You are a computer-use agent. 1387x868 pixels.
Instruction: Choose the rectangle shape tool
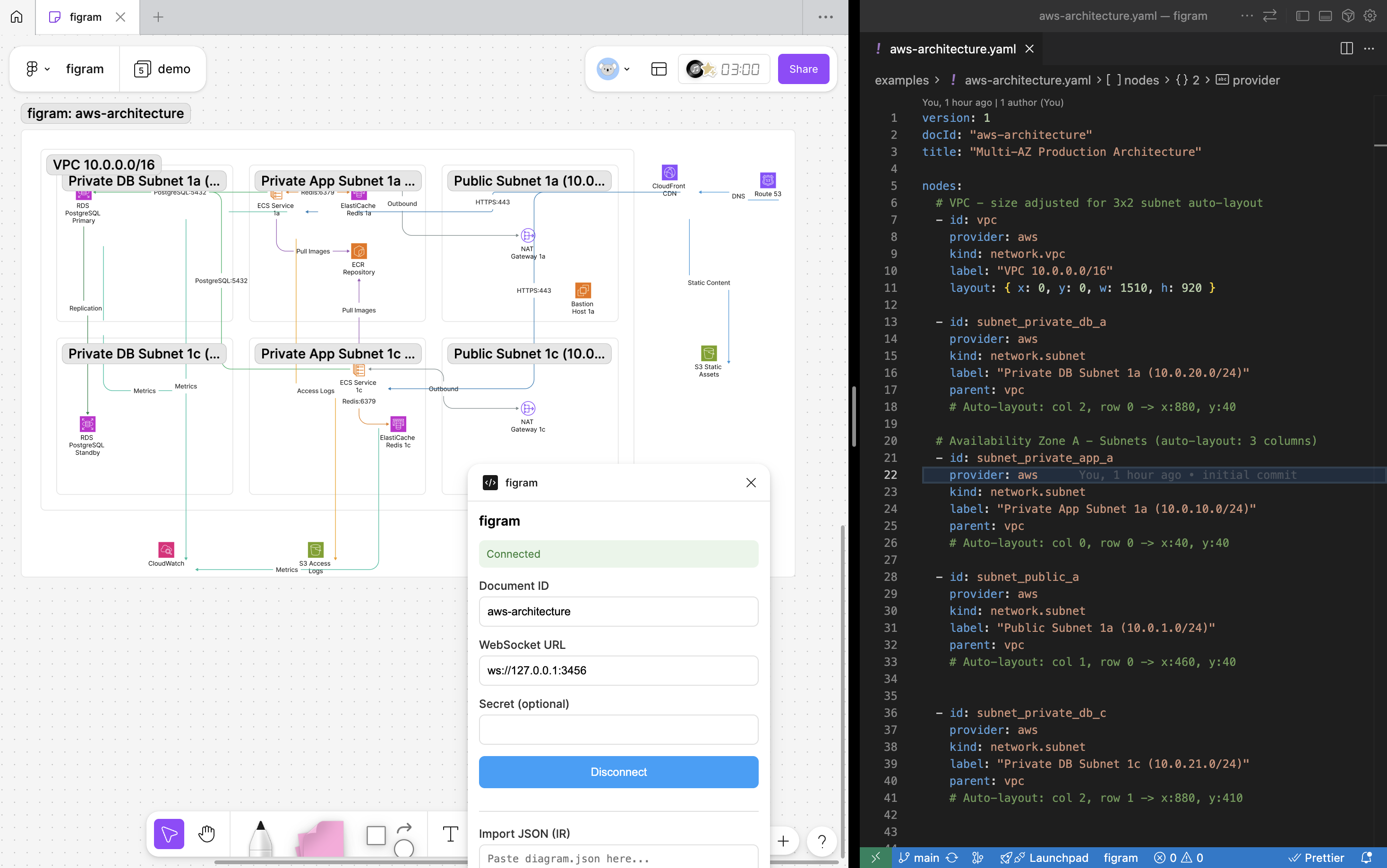(376, 835)
